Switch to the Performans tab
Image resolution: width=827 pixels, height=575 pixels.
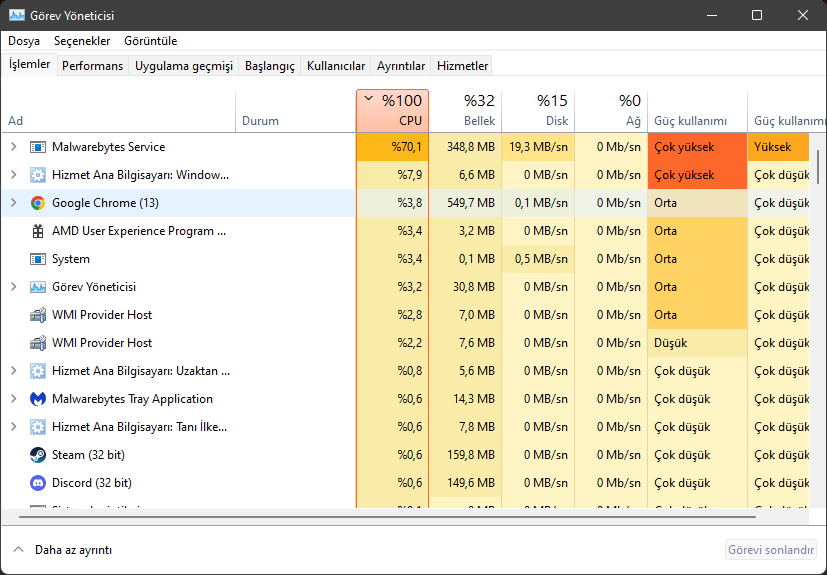pos(92,66)
